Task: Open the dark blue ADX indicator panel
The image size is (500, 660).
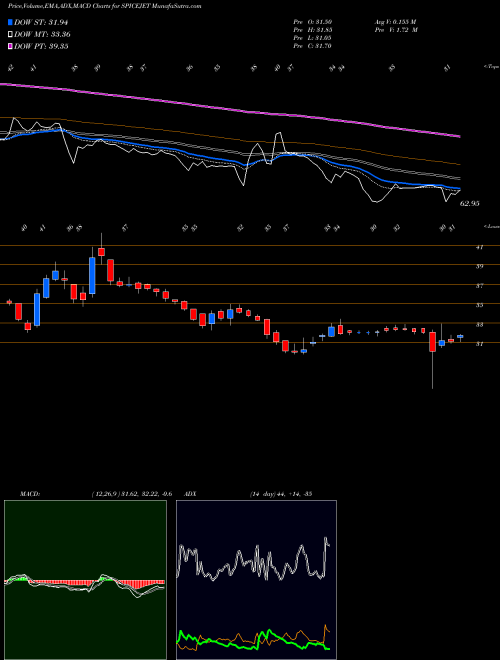Action: [256, 580]
